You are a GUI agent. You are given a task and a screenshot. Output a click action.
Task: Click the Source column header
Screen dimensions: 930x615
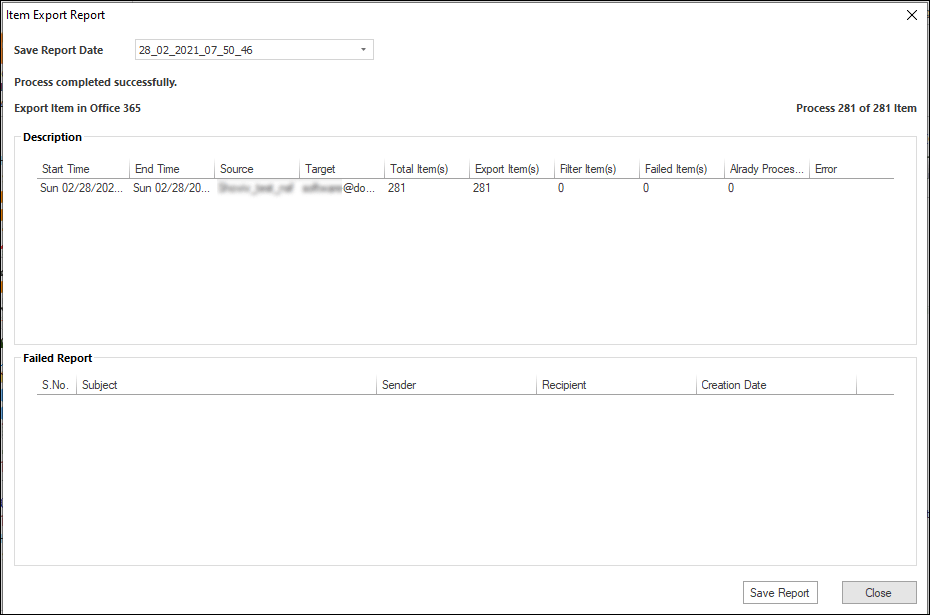pyautogui.click(x=257, y=169)
